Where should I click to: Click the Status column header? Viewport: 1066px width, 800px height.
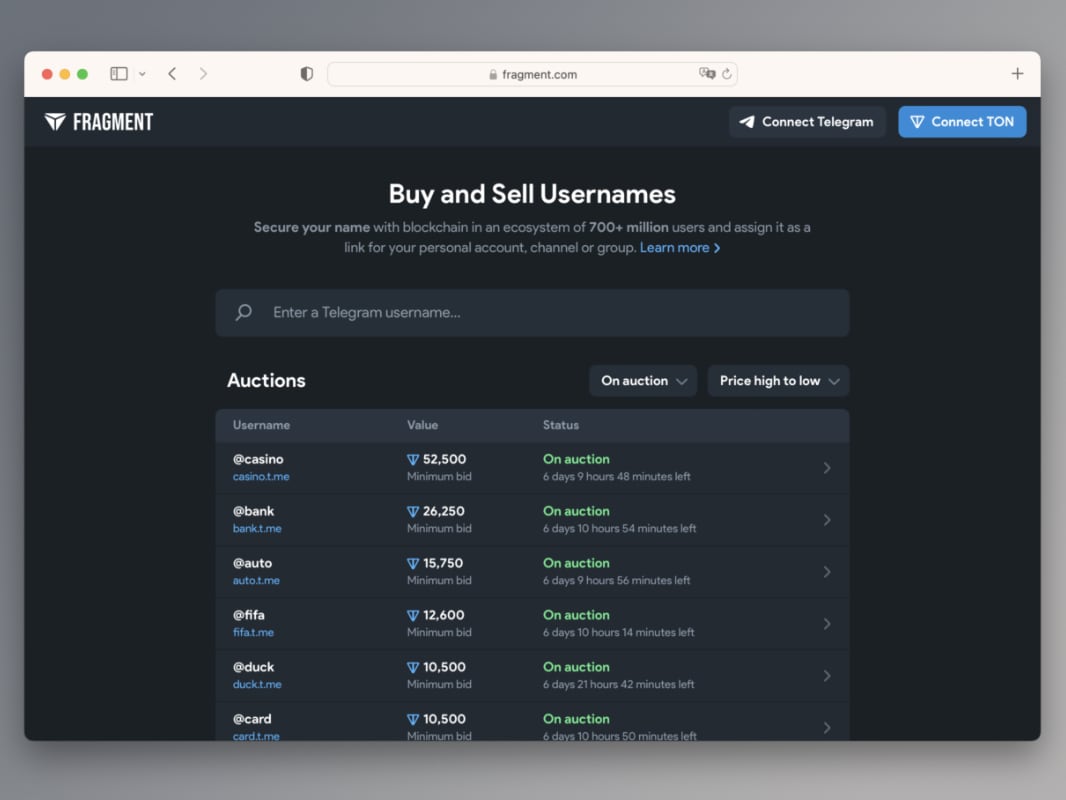tap(561, 425)
